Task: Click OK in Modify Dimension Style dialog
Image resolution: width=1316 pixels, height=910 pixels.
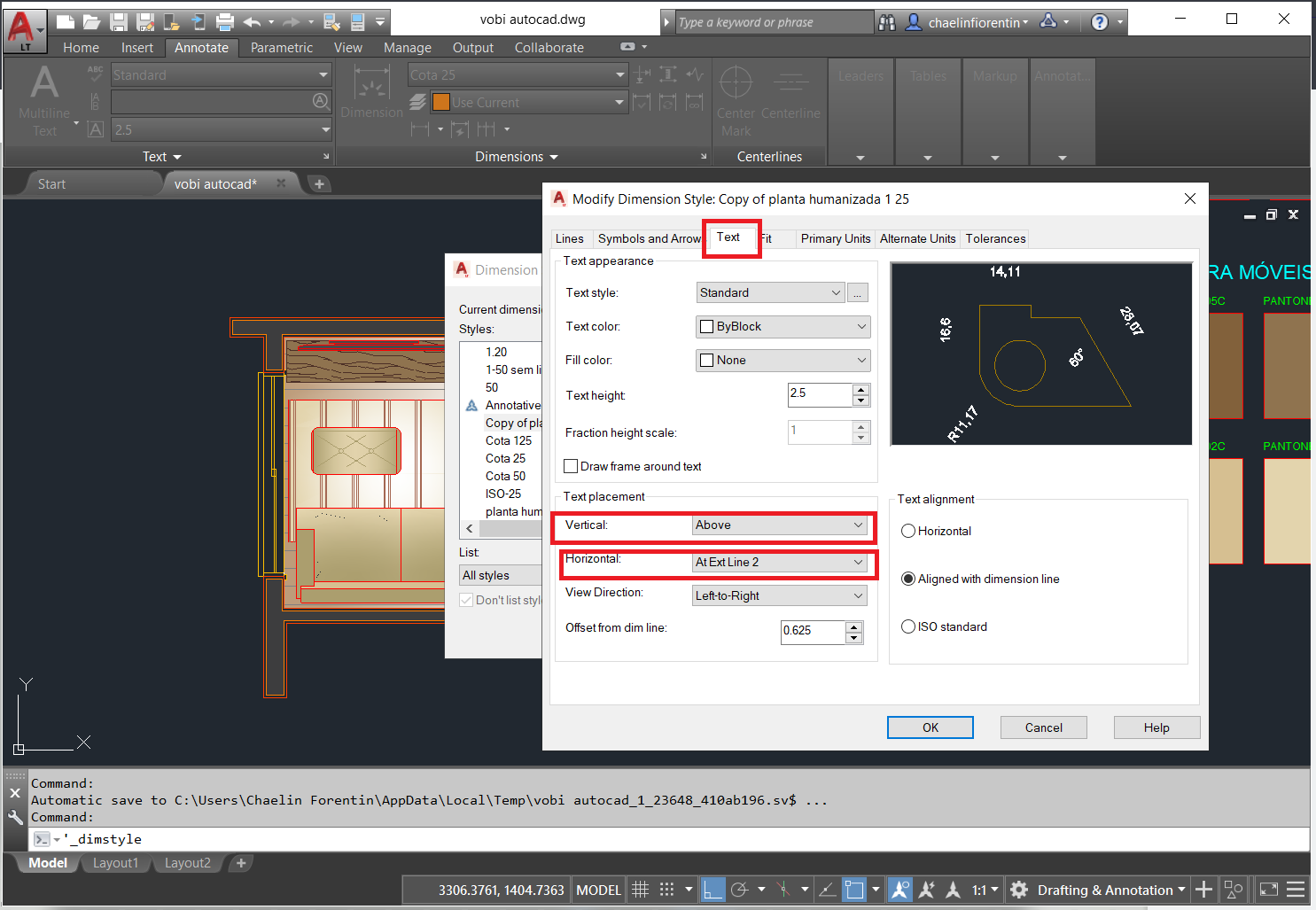Action: (931, 727)
